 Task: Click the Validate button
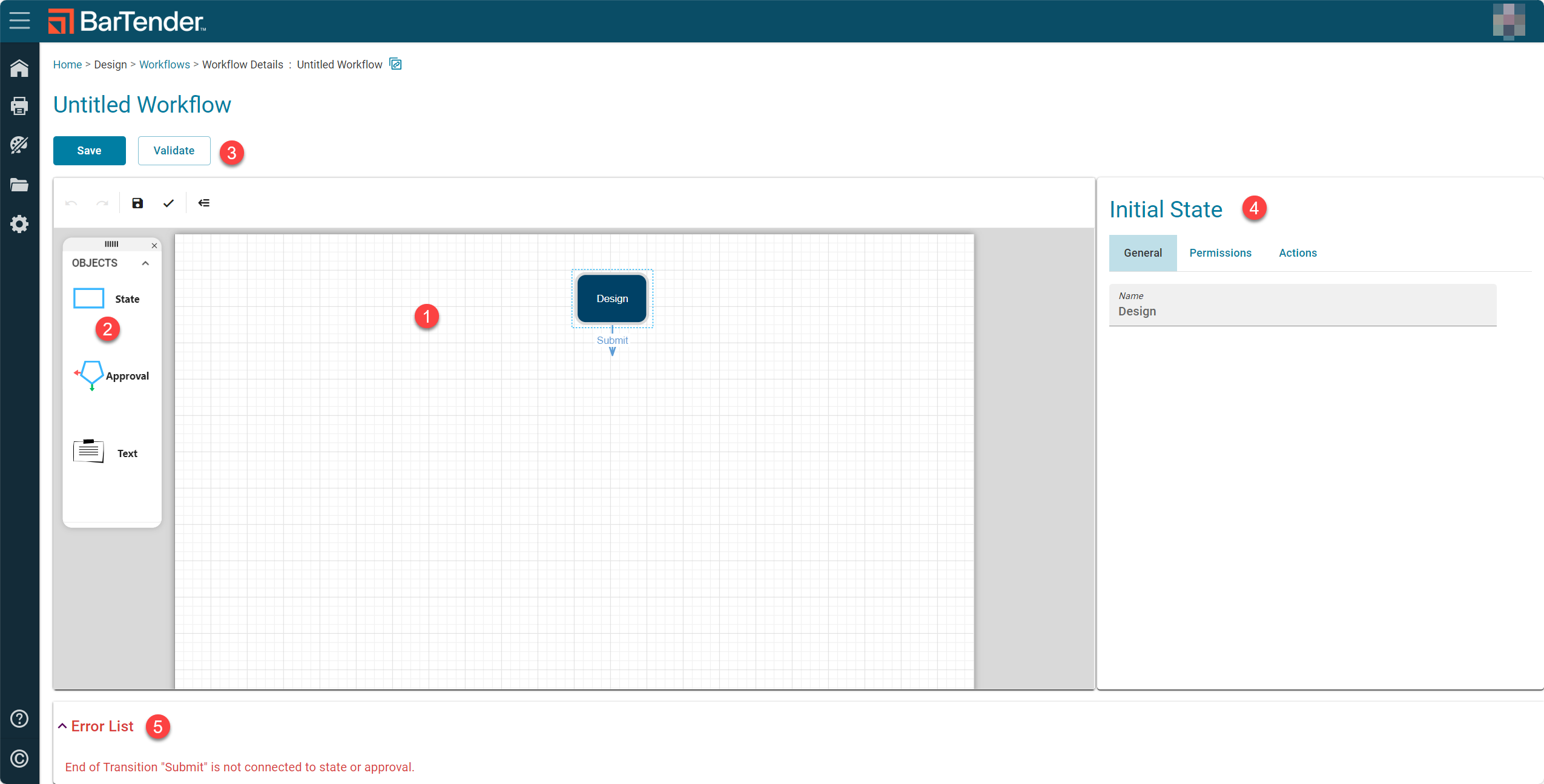(x=174, y=151)
